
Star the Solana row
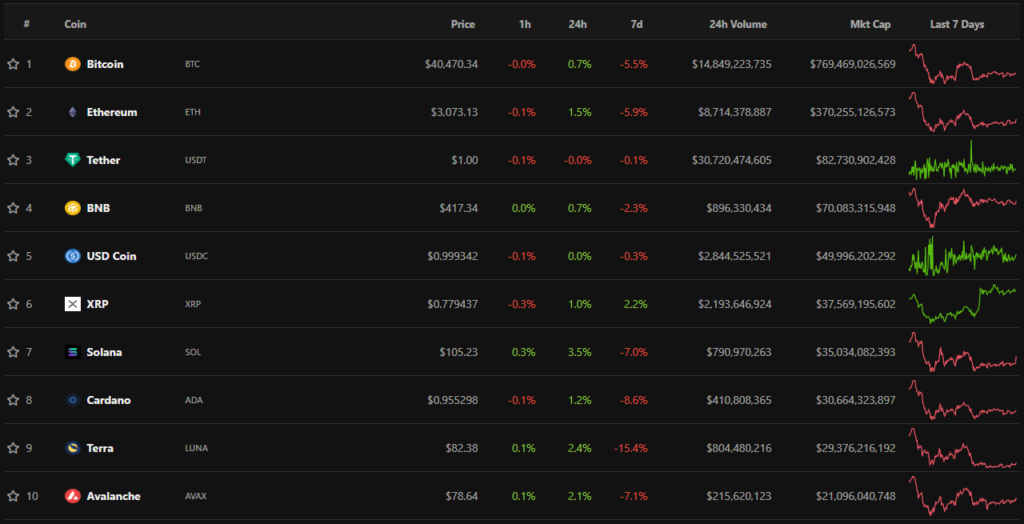pyautogui.click(x=12, y=352)
